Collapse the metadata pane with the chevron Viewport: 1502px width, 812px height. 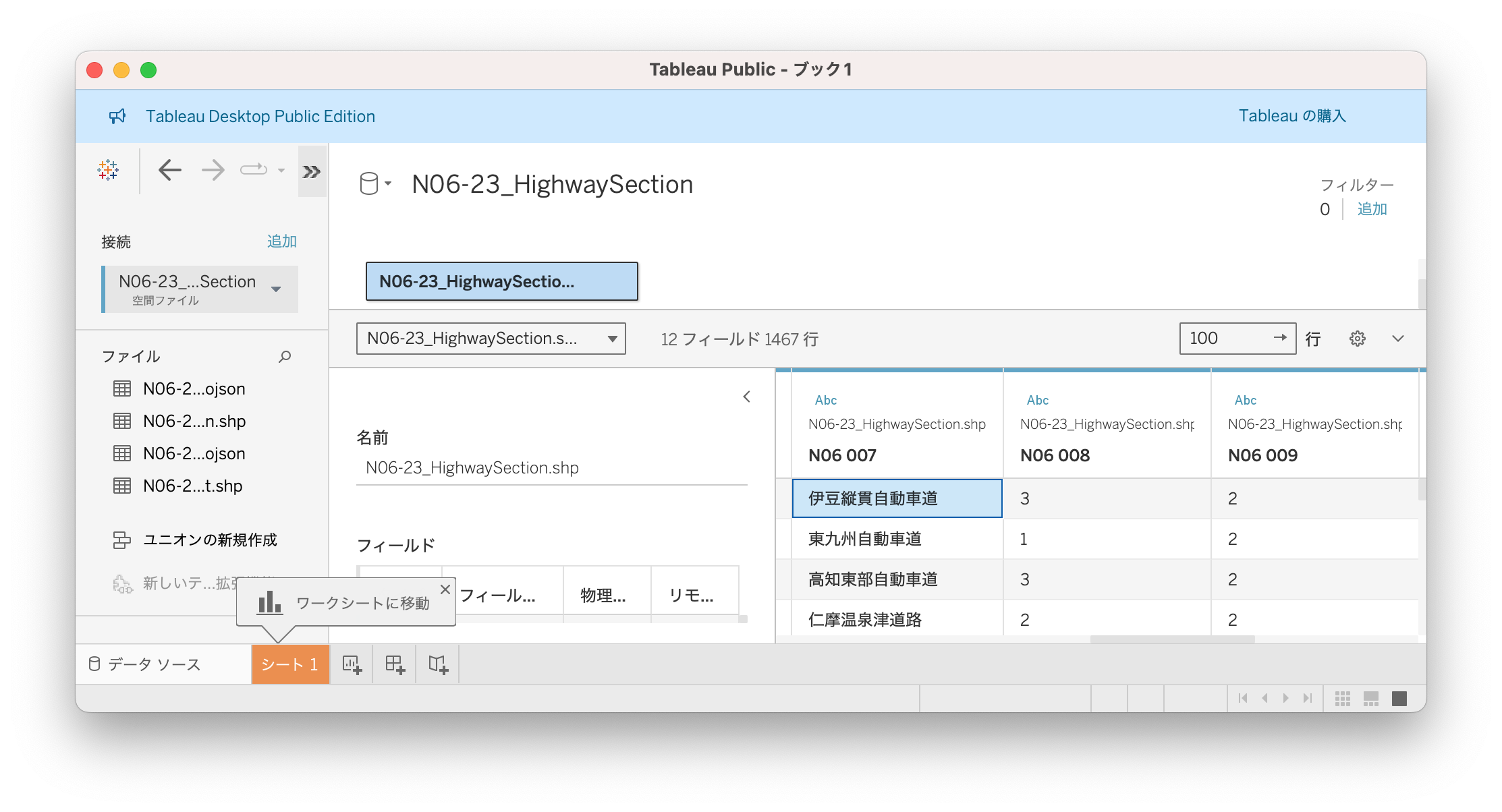tap(746, 397)
